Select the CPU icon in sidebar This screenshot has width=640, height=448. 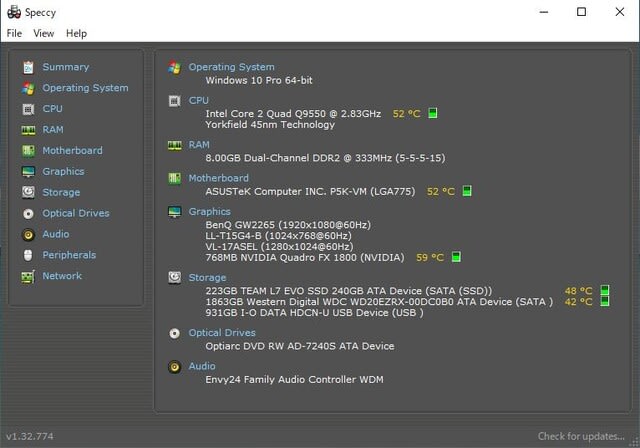tap(28, 109)
